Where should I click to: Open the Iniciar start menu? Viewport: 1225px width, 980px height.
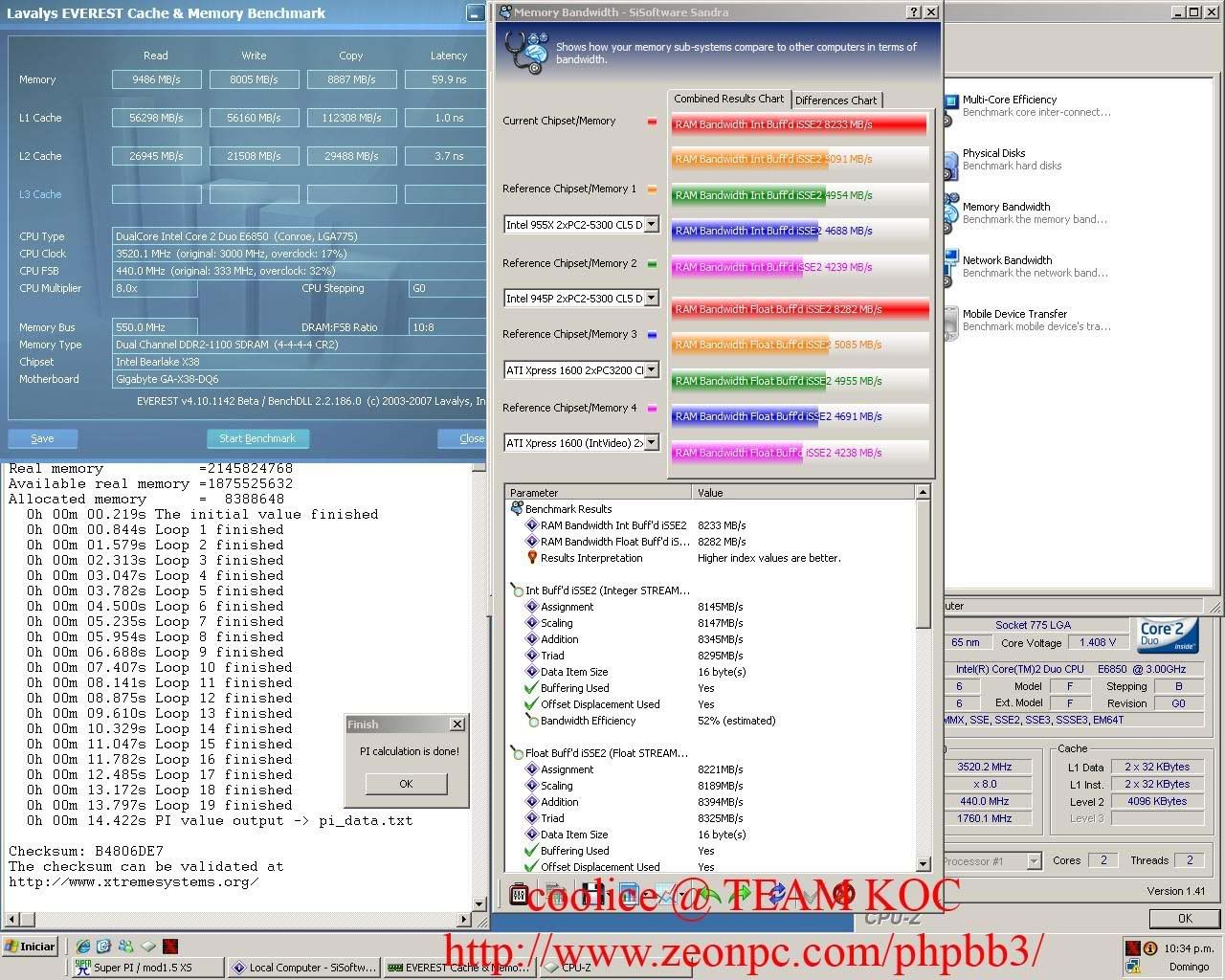click(x=31, y=947)
